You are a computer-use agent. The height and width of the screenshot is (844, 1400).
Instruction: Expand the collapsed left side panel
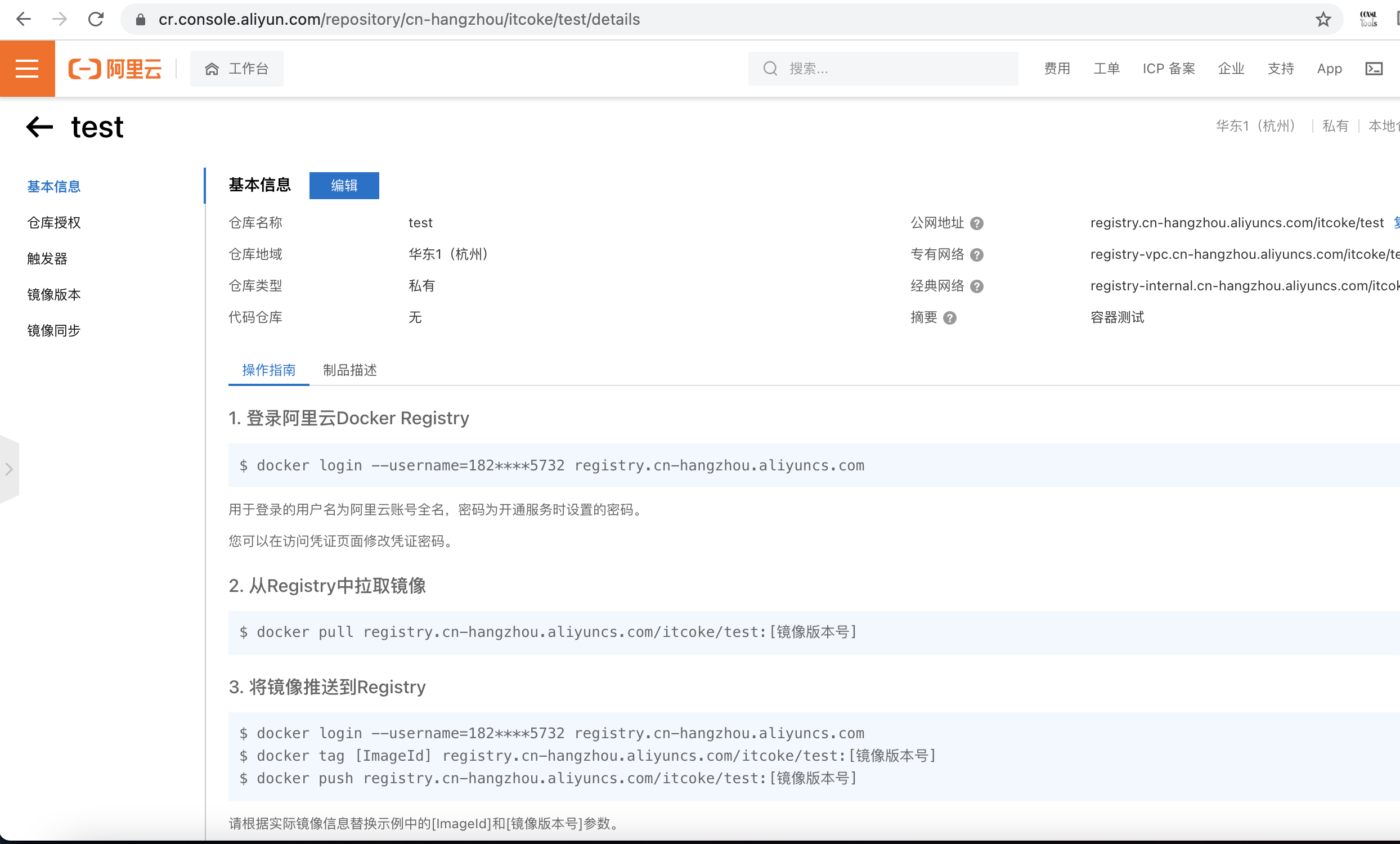coord(9,469)
